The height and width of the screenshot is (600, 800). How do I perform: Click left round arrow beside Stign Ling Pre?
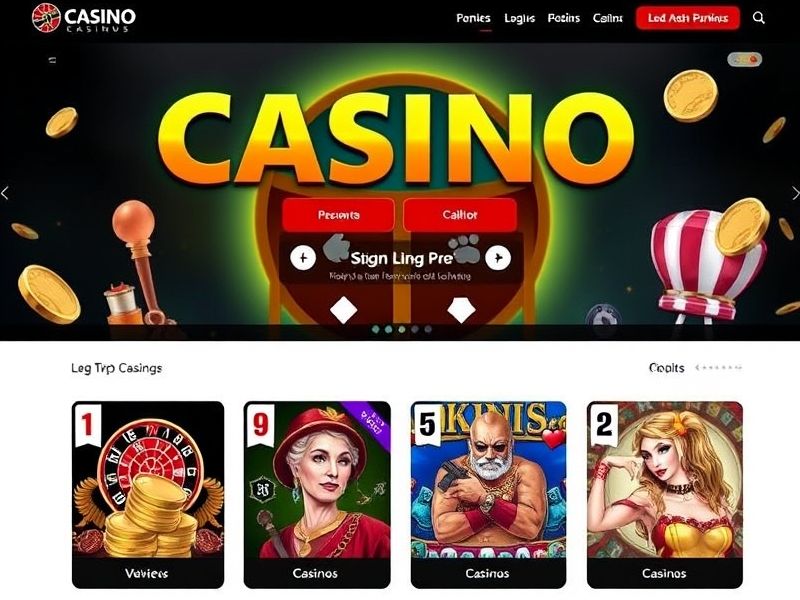coord(303,258)
